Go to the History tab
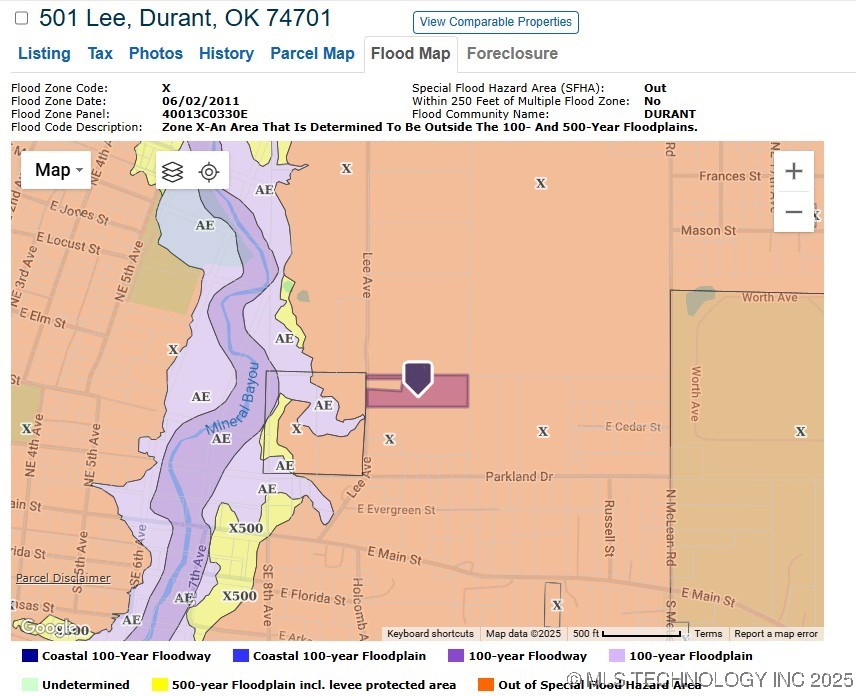Screen dimensions: 856x697 (226, 53)
